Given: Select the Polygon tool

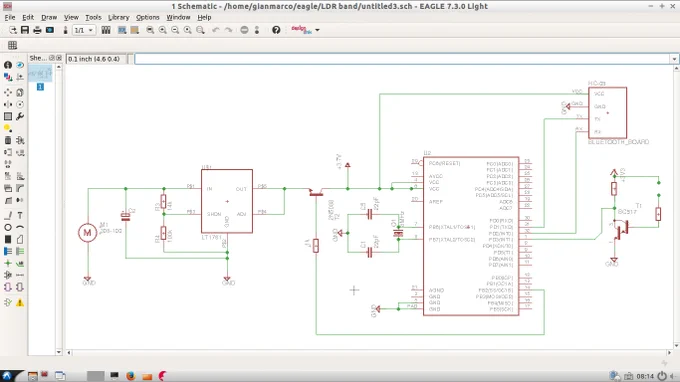Looking at the screenshot, I should (20, 239).
